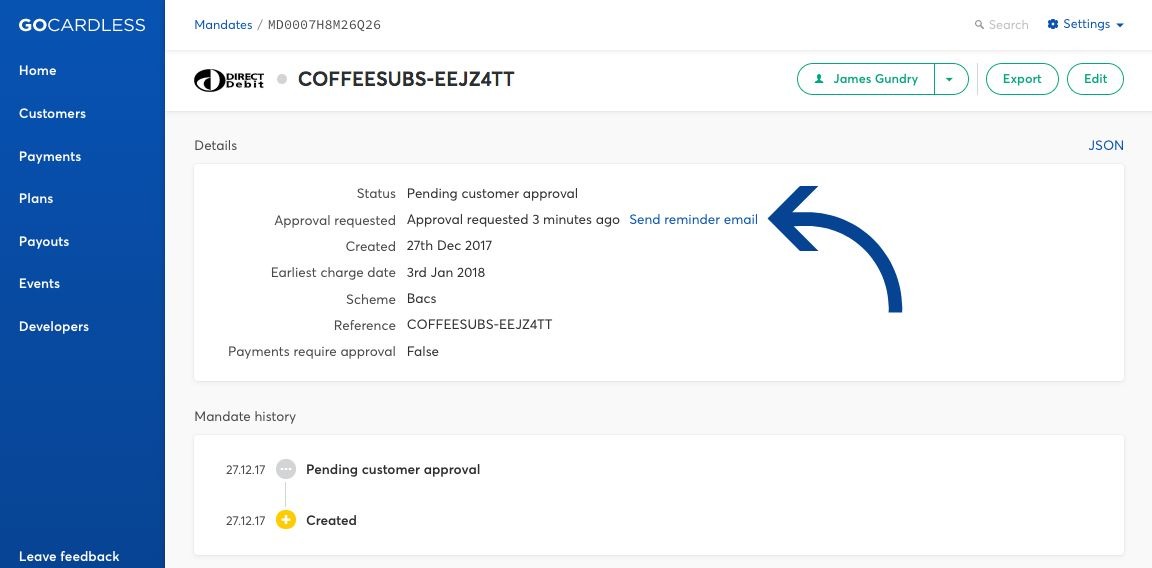Click the Edit mandate button
Screen dimensions: 1152x568
[x=1095, y=79]
